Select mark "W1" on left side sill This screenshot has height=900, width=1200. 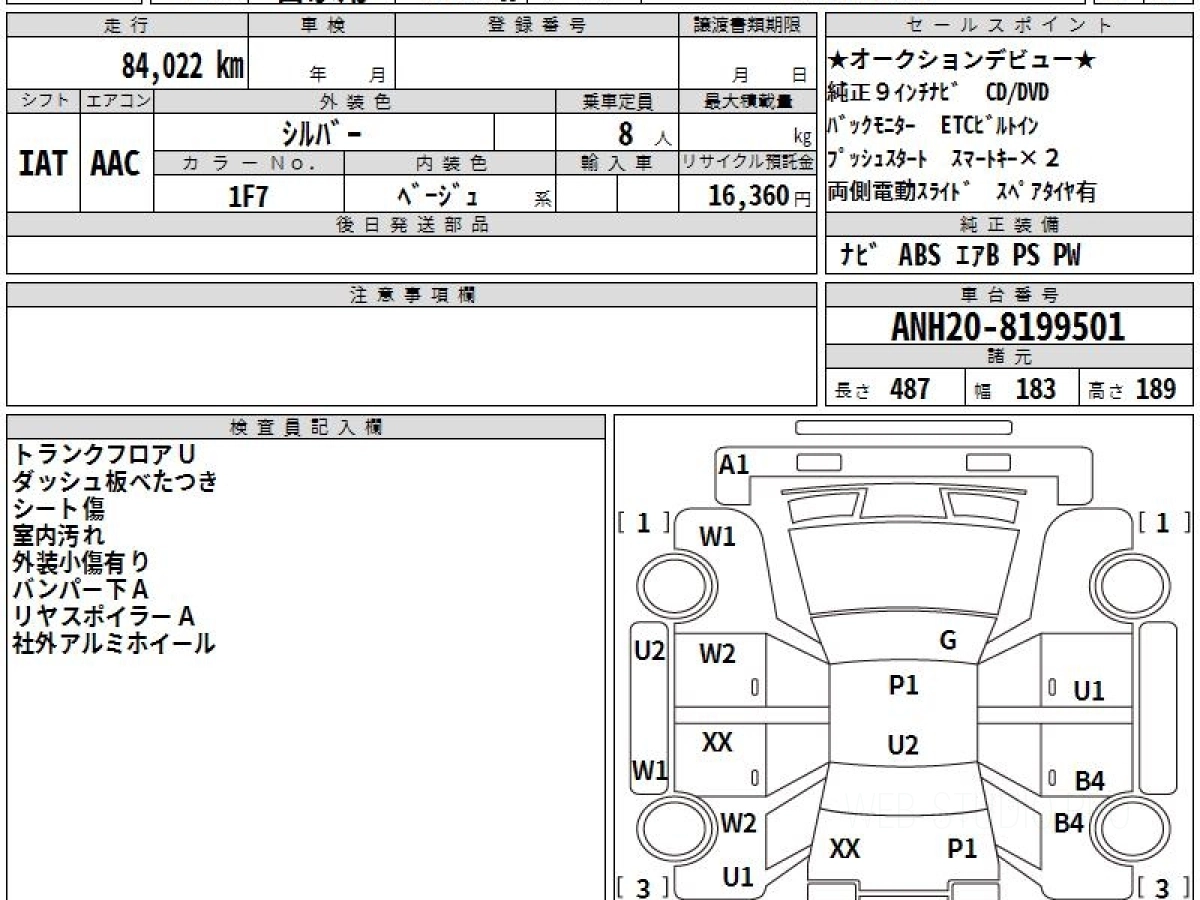(x=650, y=770)
